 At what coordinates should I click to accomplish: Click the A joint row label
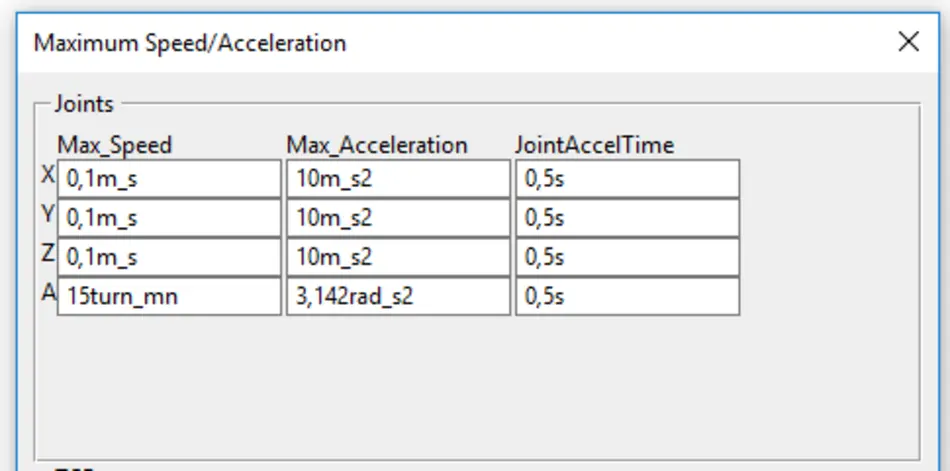tap(48, 294)
